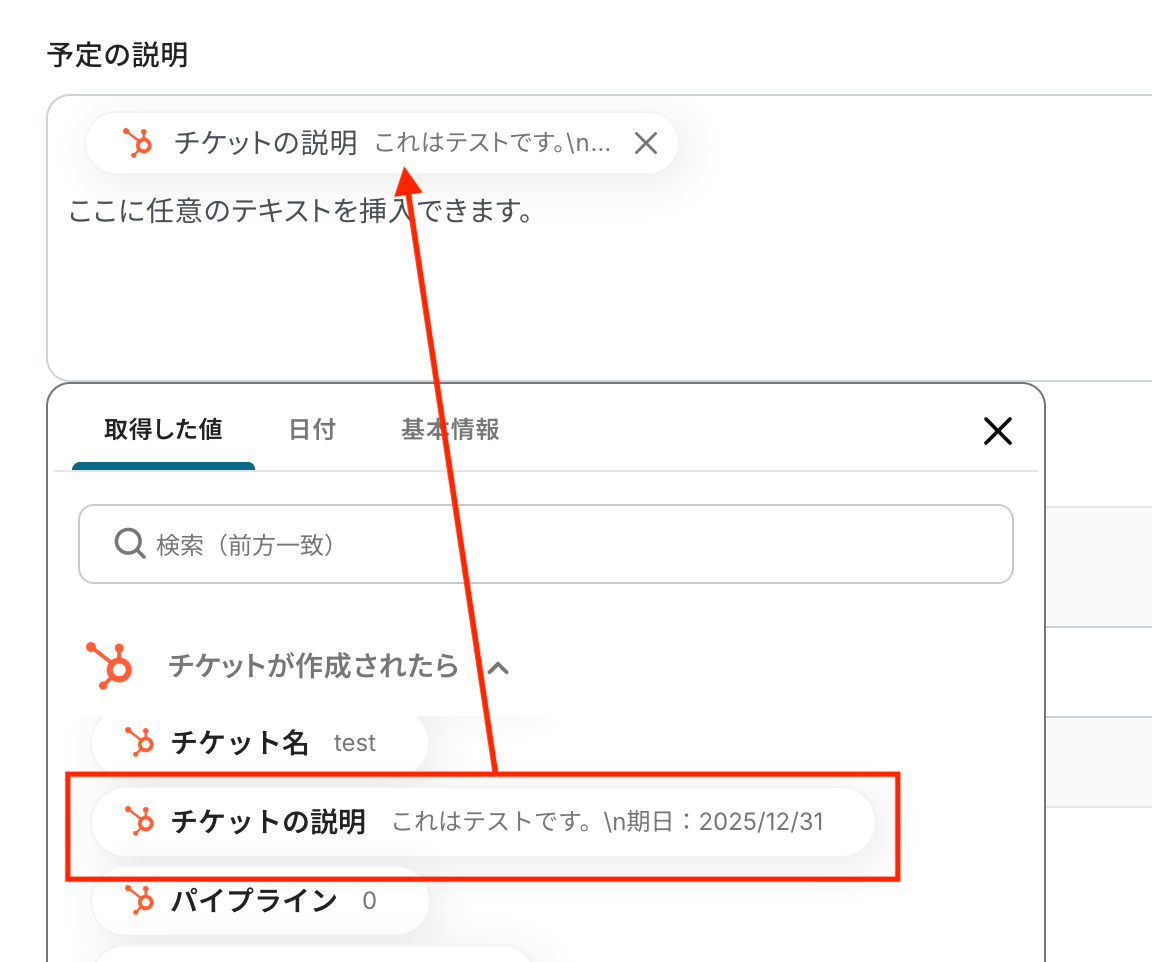Insert the パイプライン 0 value
Image resolution: width=1152 pixels, height=962 pixels.
259,900
